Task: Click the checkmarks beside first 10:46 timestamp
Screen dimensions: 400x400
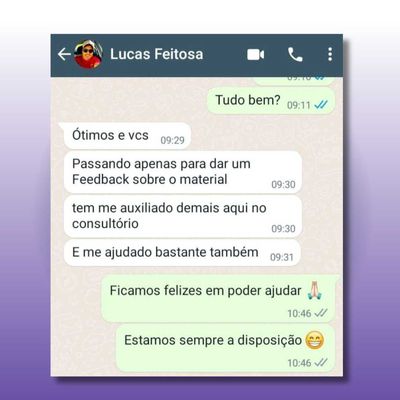Action: pos(321,313)
